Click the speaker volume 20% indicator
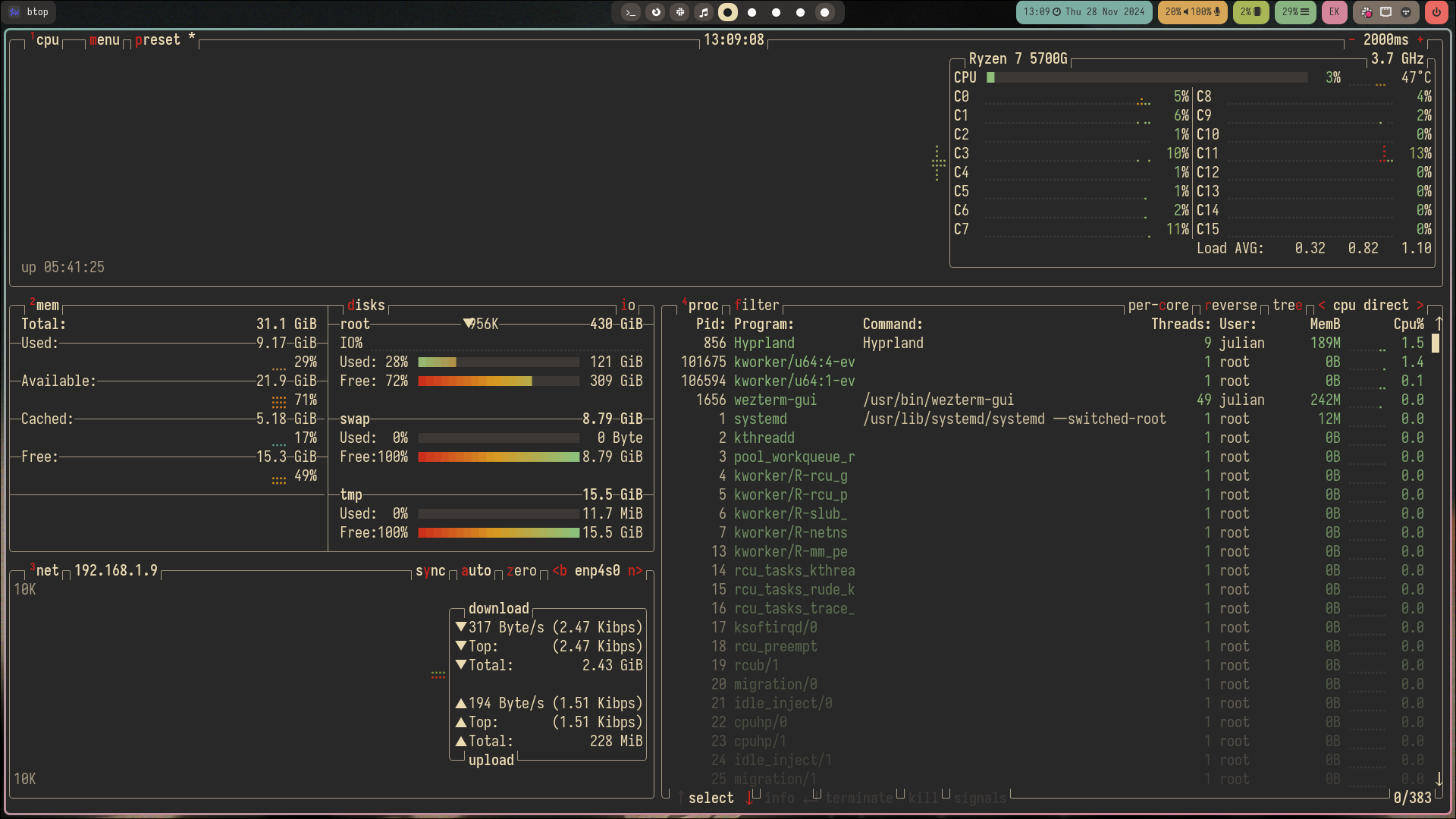 pos(1176,12)
